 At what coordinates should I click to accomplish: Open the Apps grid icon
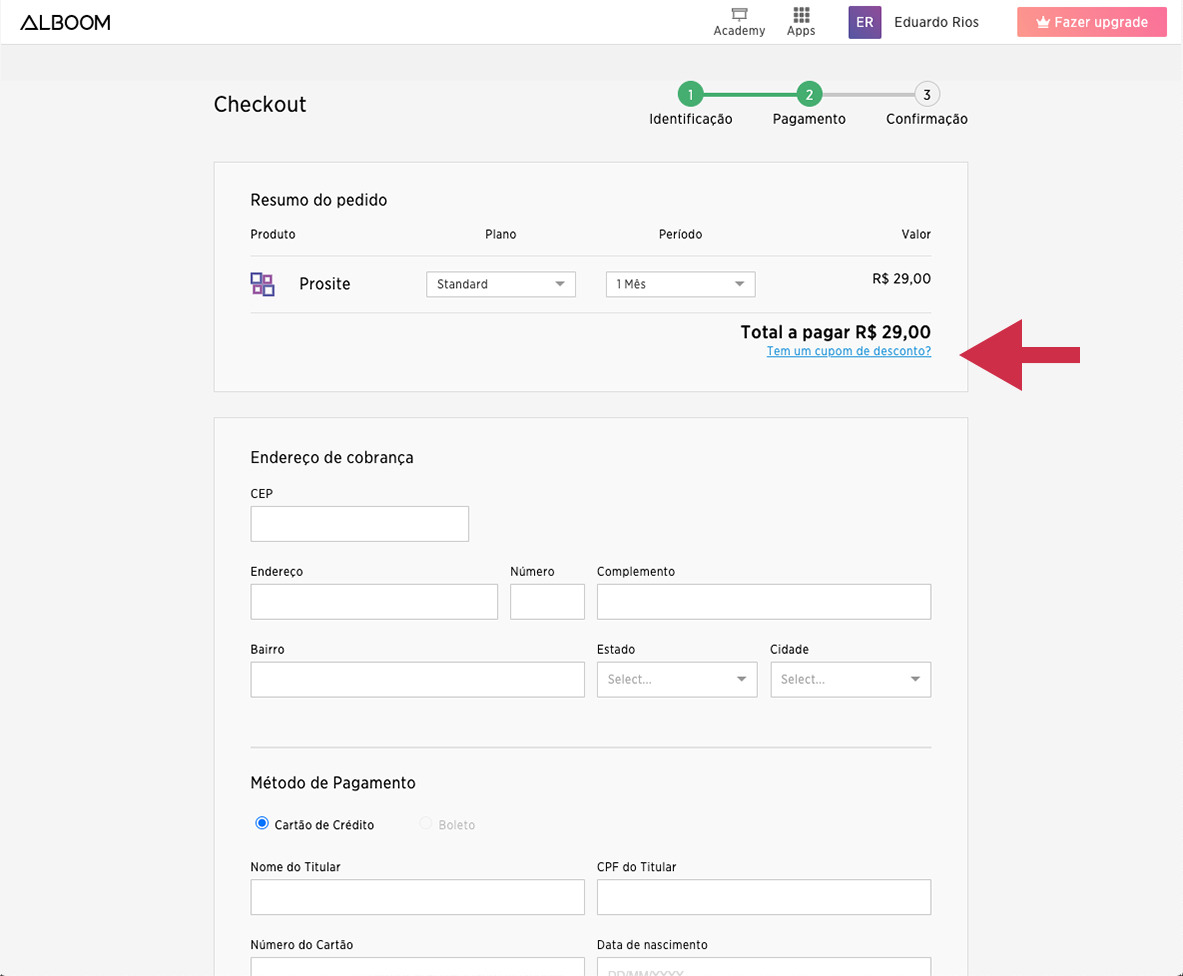click(801, 15)
